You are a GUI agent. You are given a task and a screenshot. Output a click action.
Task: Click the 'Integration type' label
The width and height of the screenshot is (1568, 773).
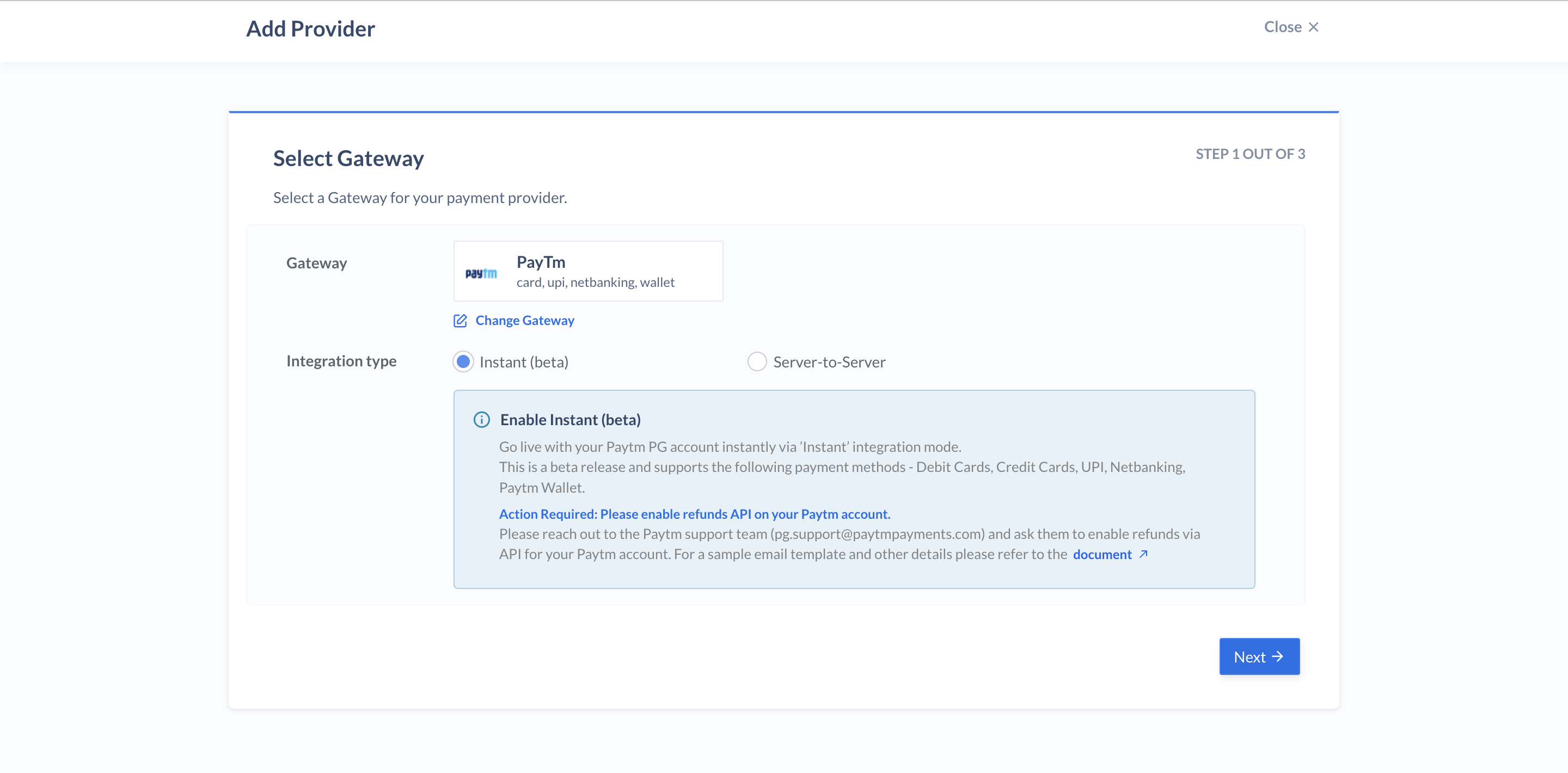[x=341, y=361]
